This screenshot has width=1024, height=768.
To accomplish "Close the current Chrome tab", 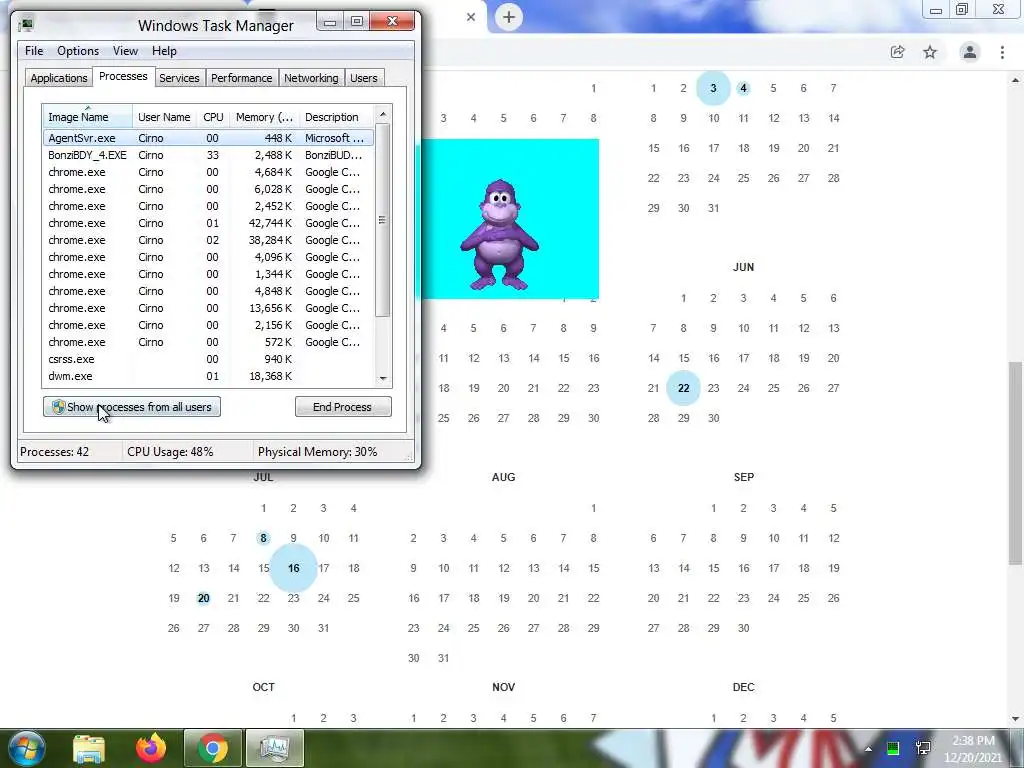I will [471, 17].
